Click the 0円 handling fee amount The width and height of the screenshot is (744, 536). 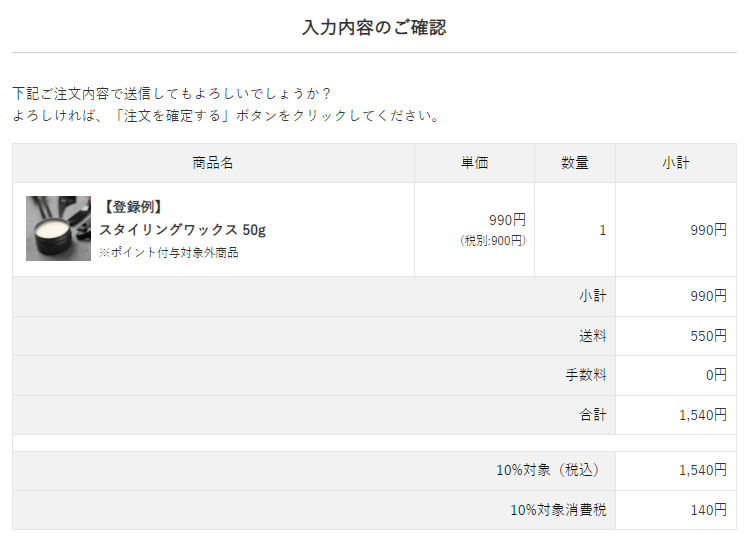715,375
